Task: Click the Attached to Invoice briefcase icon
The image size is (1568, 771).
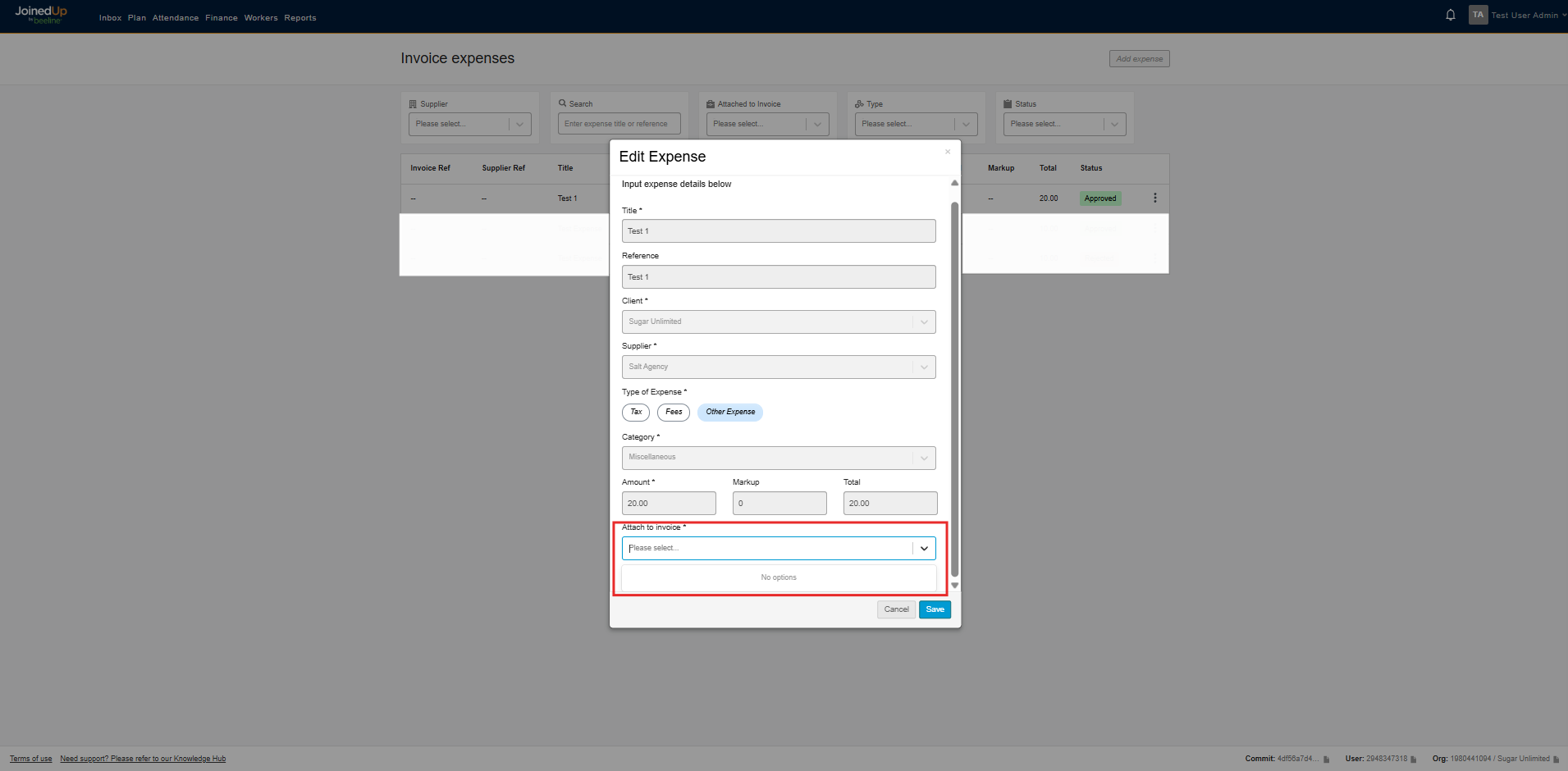Action: (x=710, y=103)
